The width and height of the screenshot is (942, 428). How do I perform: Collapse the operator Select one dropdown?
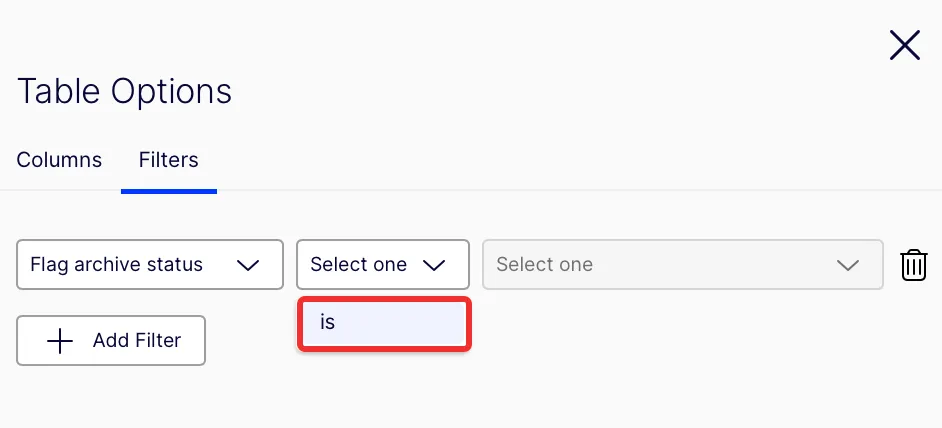383,264
